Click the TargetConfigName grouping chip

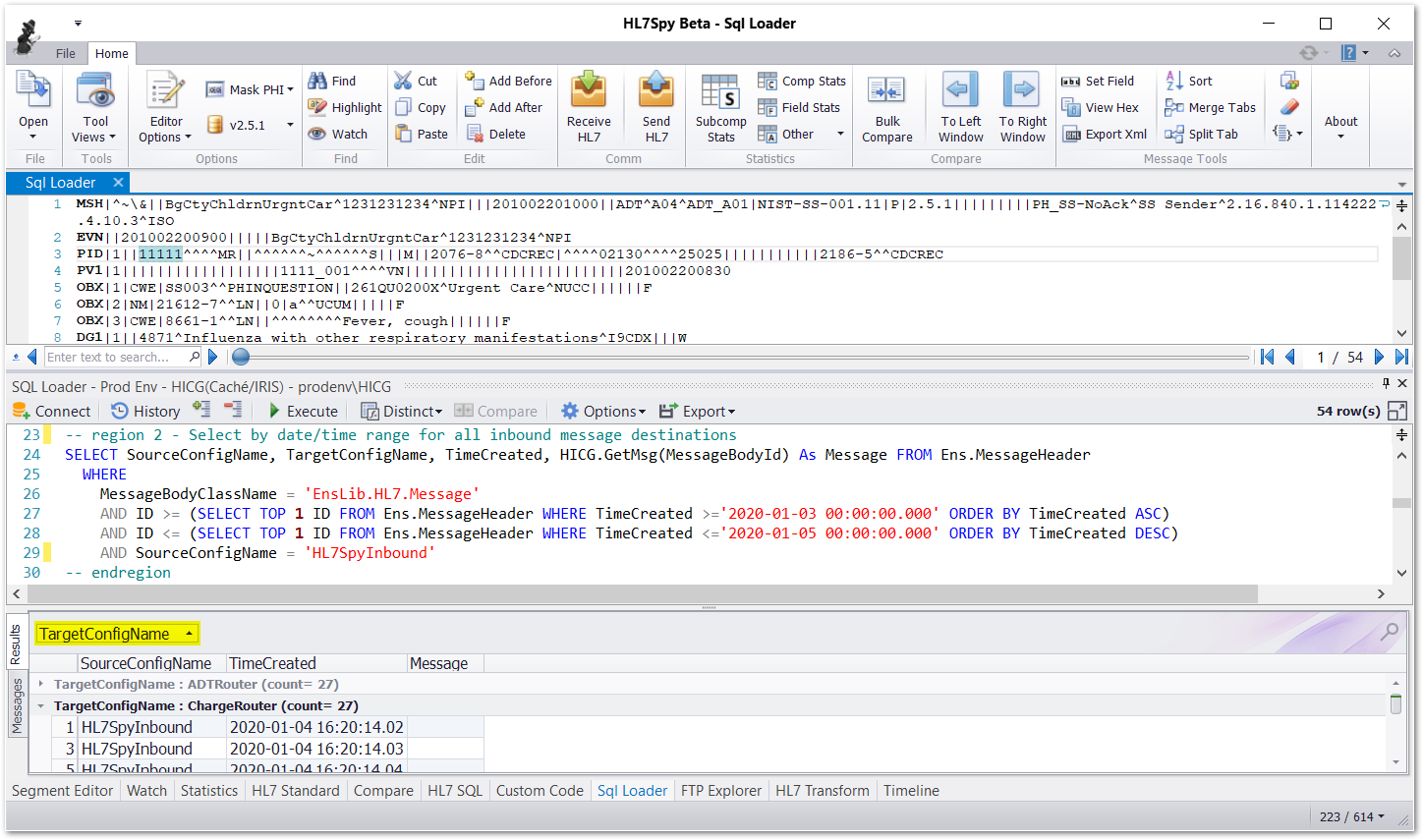click(117, 634)
